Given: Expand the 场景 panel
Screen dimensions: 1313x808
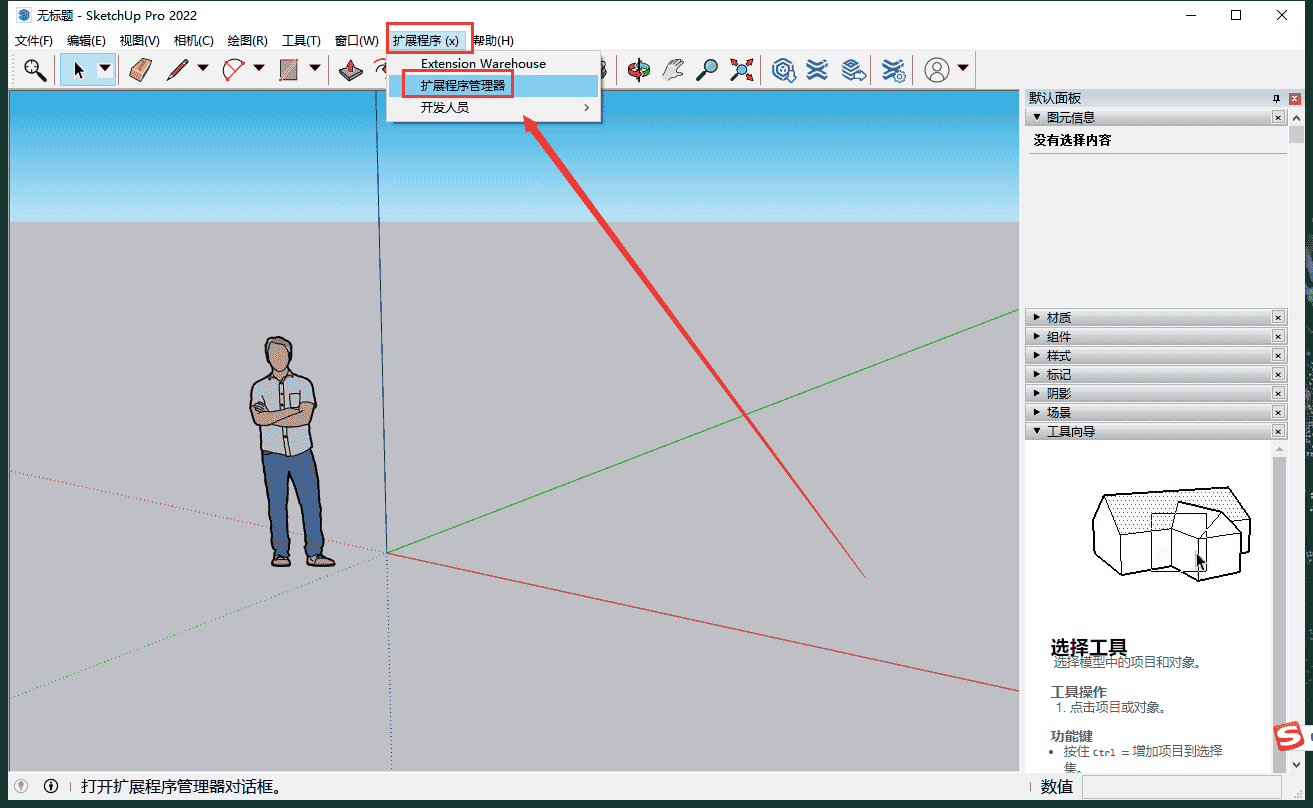Looking at the screenshot, I should (x=1037, y=413).
